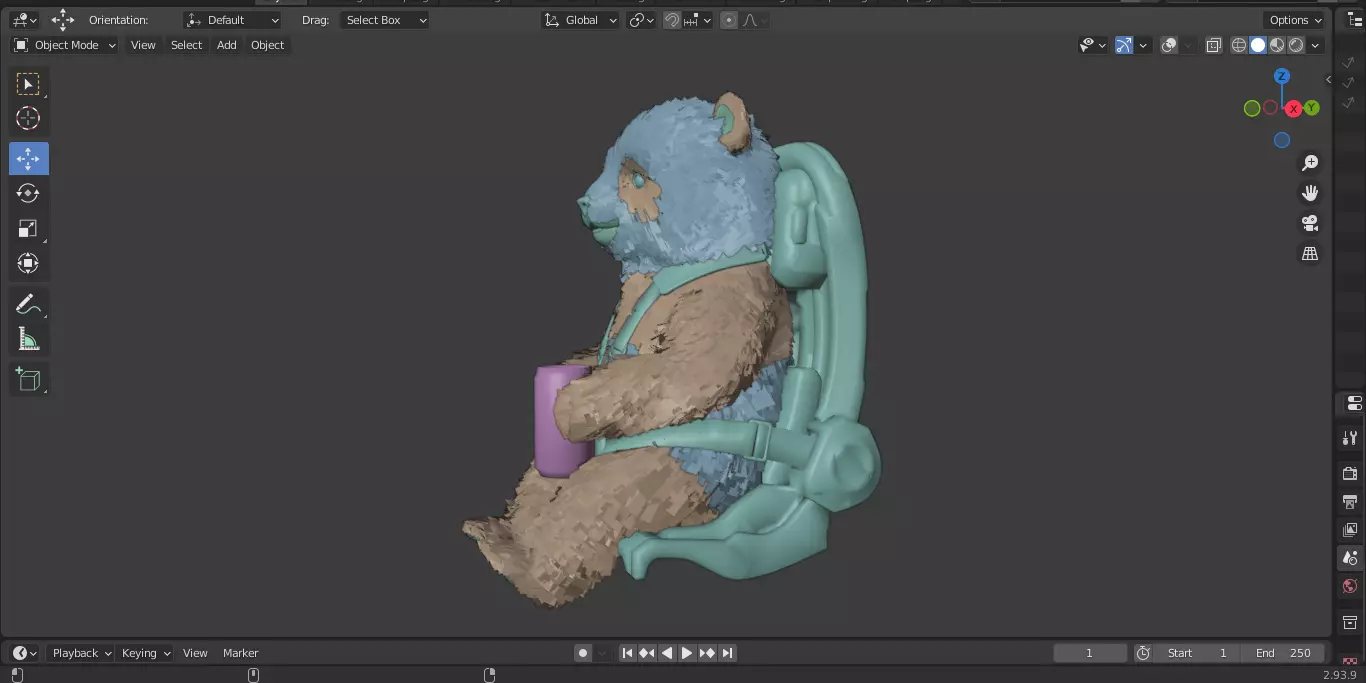This screenshot has height=683, width=1366.
Task: Open the viewport Select menu
Action: pos(186,45)
